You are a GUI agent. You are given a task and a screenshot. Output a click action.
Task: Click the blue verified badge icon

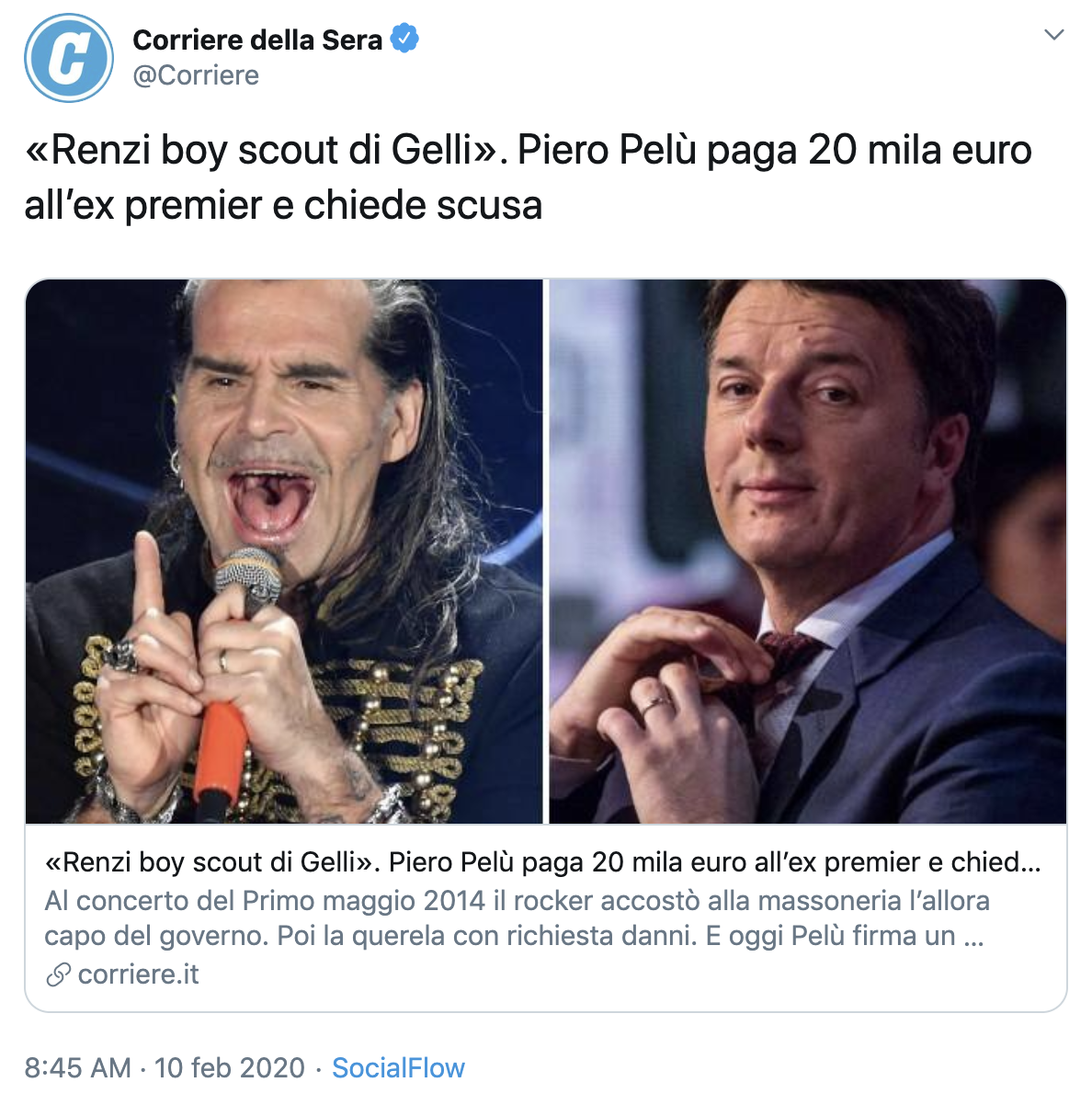pos(404,39)
